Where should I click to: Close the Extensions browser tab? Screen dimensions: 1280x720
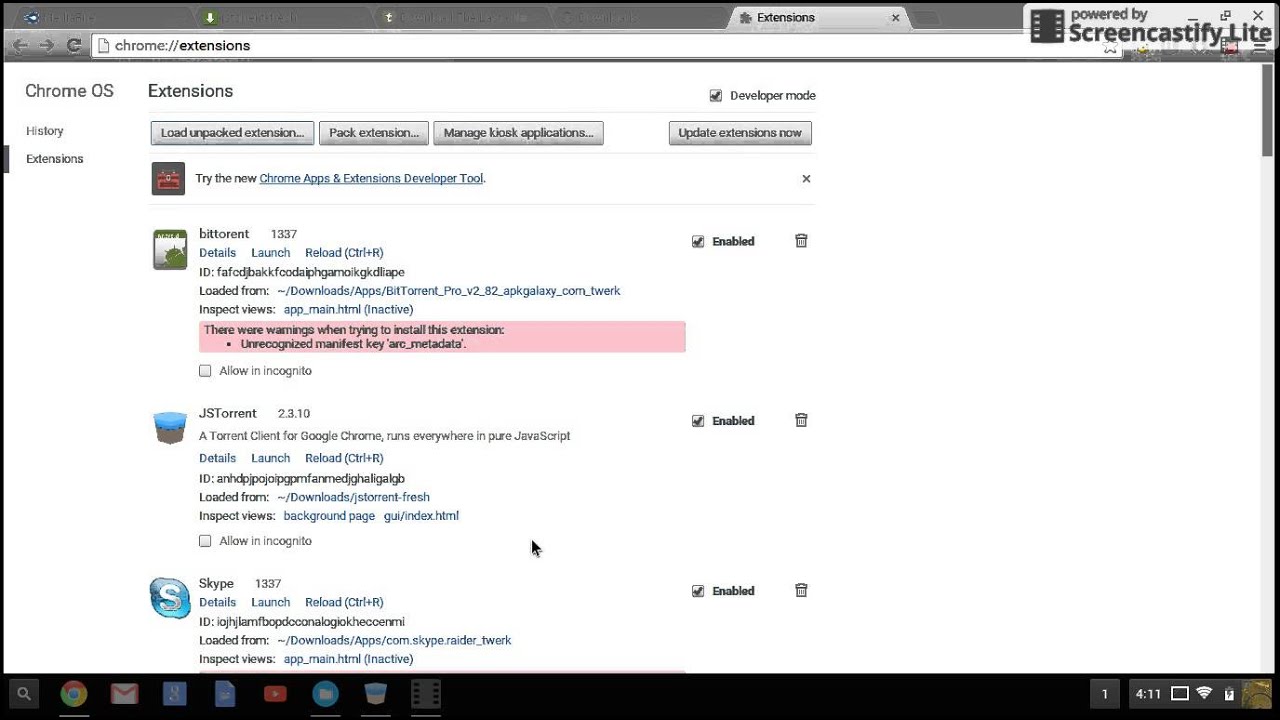tap(895, 17)
